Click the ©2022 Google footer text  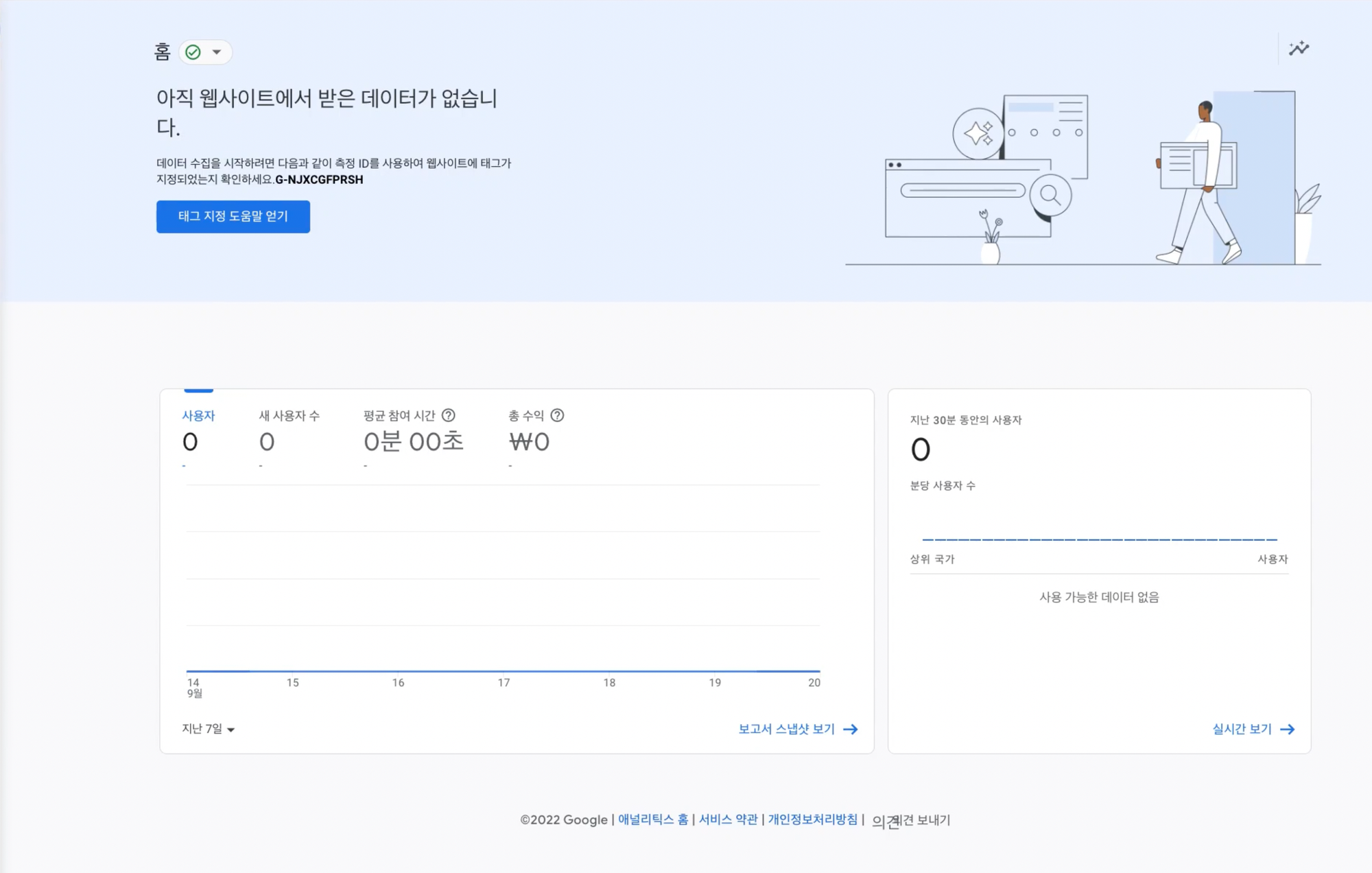coord(564,819)
